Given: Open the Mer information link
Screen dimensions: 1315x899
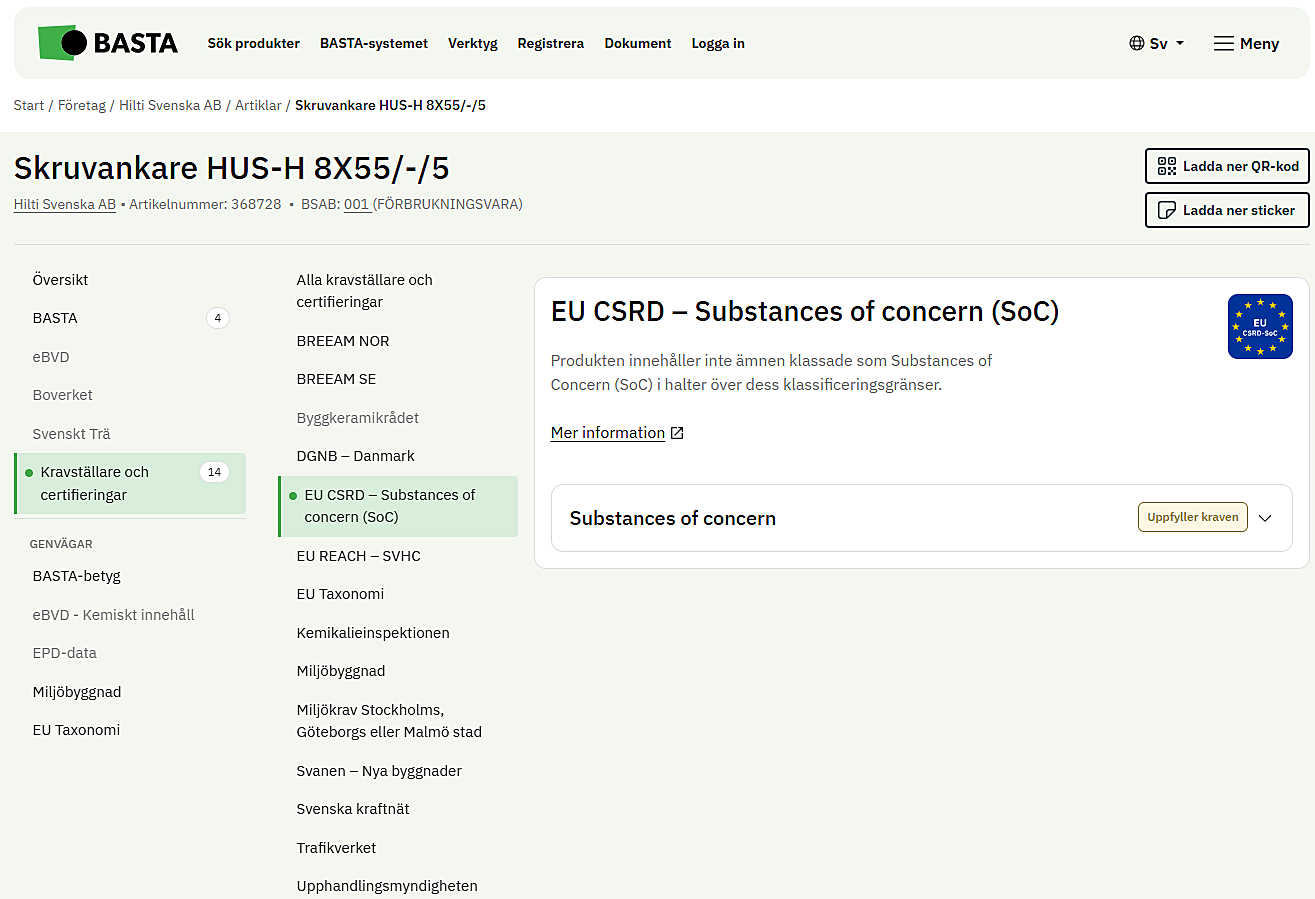Looking at the screenshot, I should pos(608,433).
